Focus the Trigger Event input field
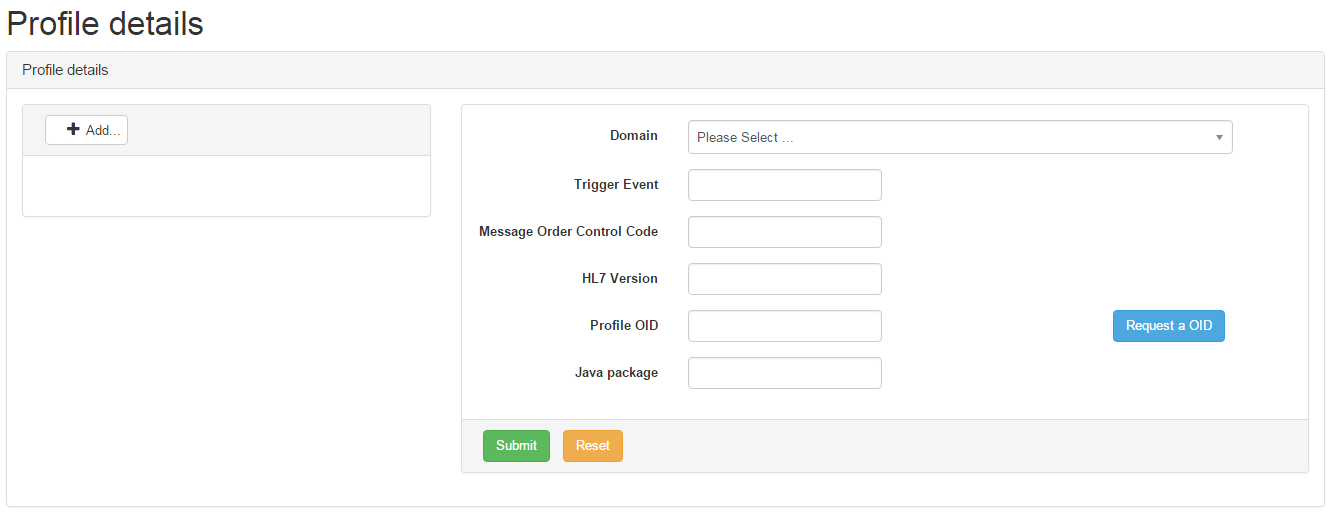 click(x=785, y=185)
